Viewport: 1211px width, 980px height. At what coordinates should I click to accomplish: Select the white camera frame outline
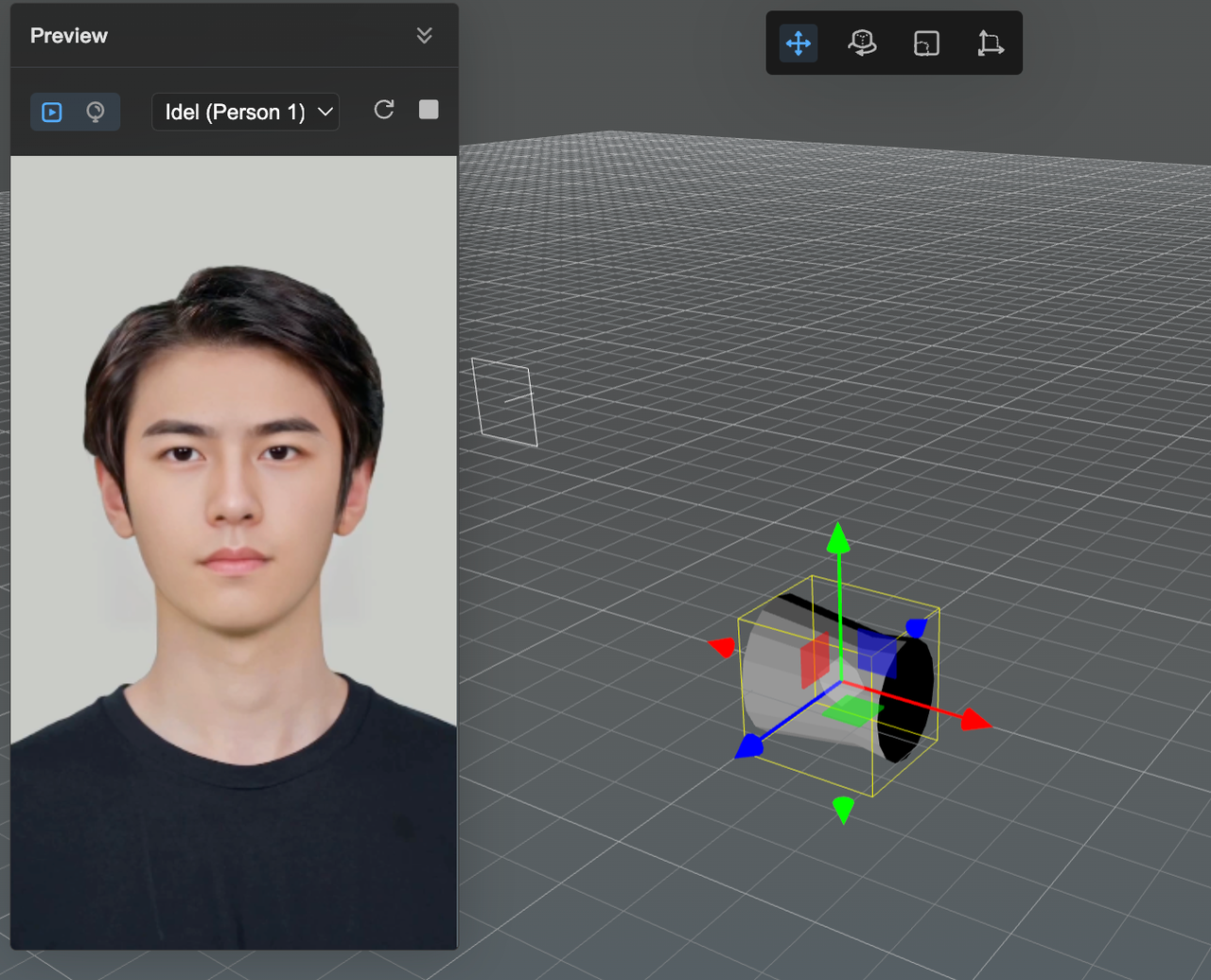504,402
